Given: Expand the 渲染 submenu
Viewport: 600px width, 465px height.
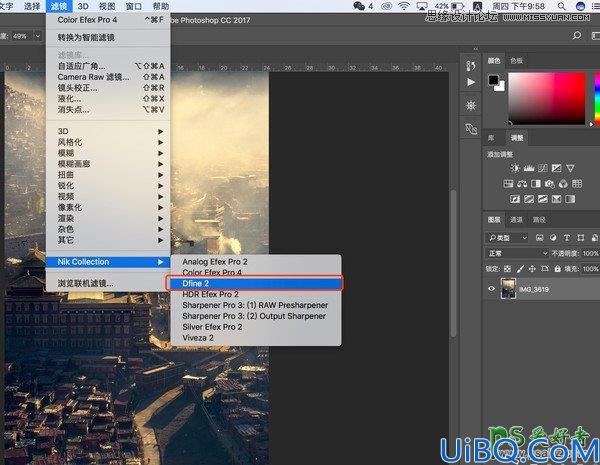Looking at the screenshot, I should click(x=109, y=218).
